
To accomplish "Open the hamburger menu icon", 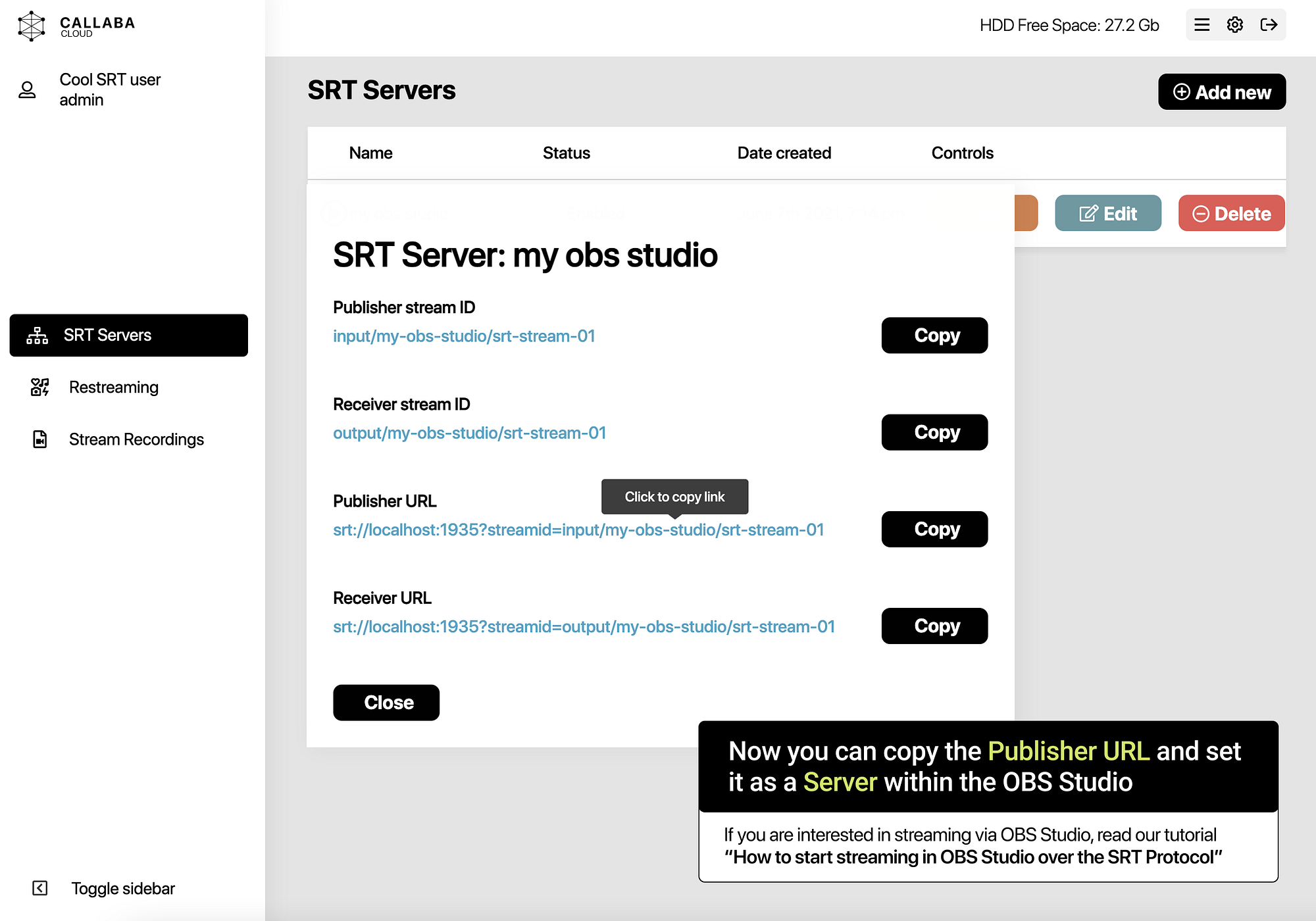I will click(1202, 25).
